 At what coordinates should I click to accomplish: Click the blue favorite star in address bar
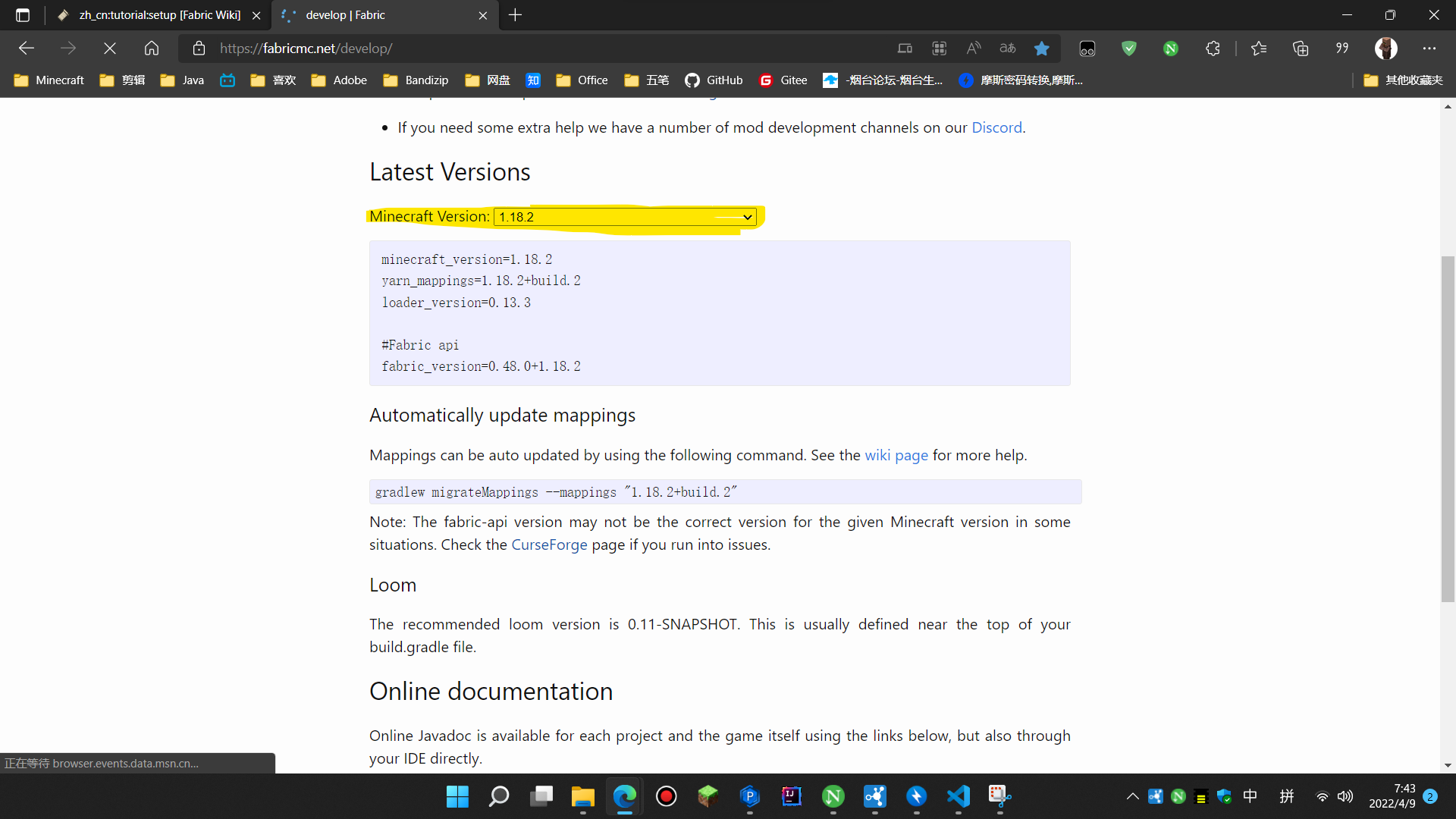[x=1041, y=48]
